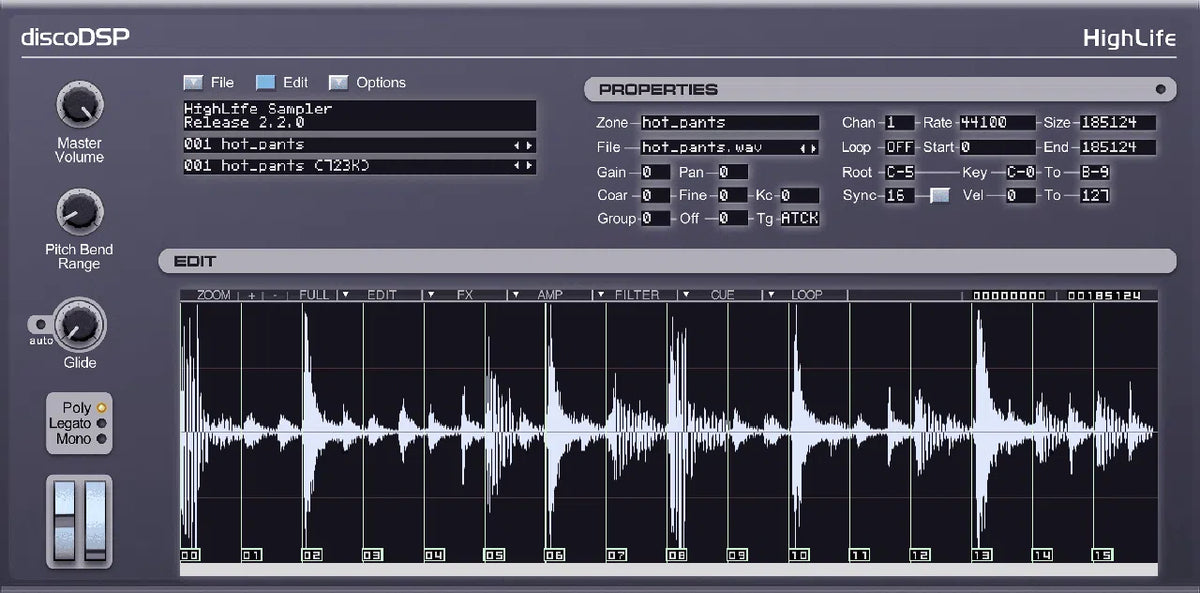Click the File menu button
The width and height of the screenshot is (1200, 593).
pos(194,83)
